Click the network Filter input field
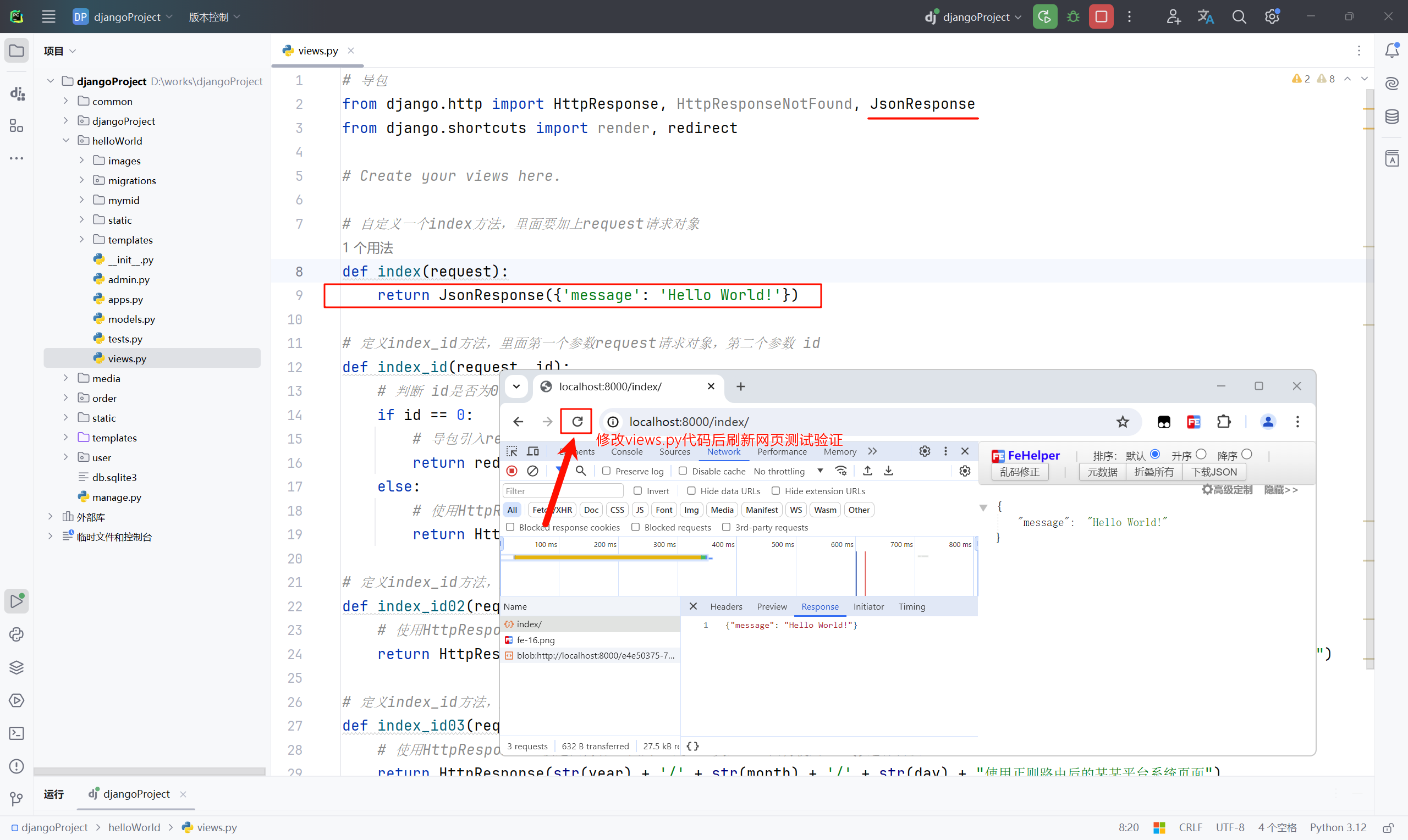The height and width of the screenshot is (840, 1408). pyautogui.click(x=563, y=491)
